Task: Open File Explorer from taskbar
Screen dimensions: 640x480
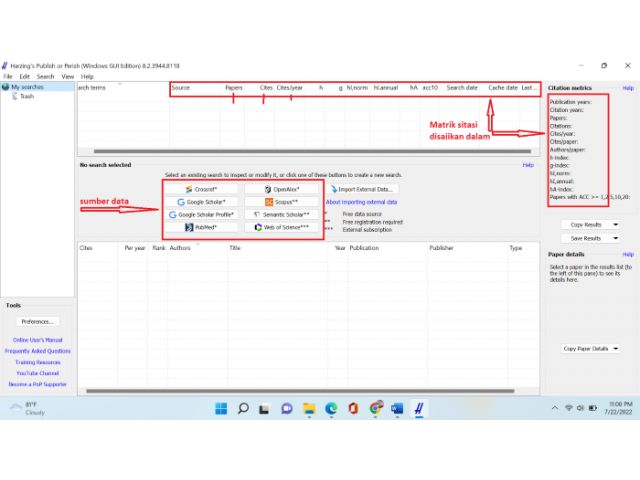Action: pyautogui.click(x=309, y=409)
